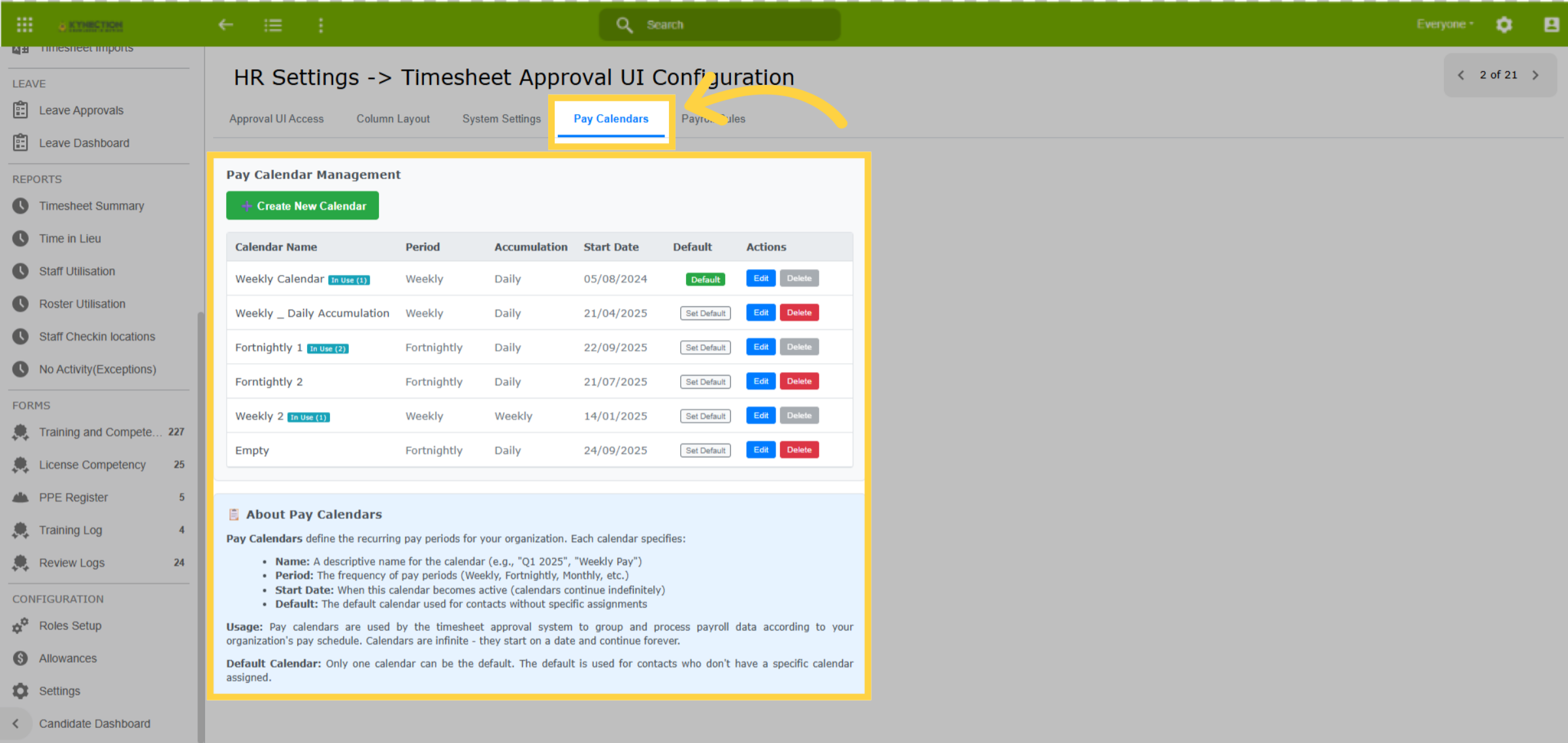Set Weekly _ Daily Accumulation as default
Image resolution: width=1568 pixels, height=743 pixels.
pyautogui.click(x=705, y=313)
